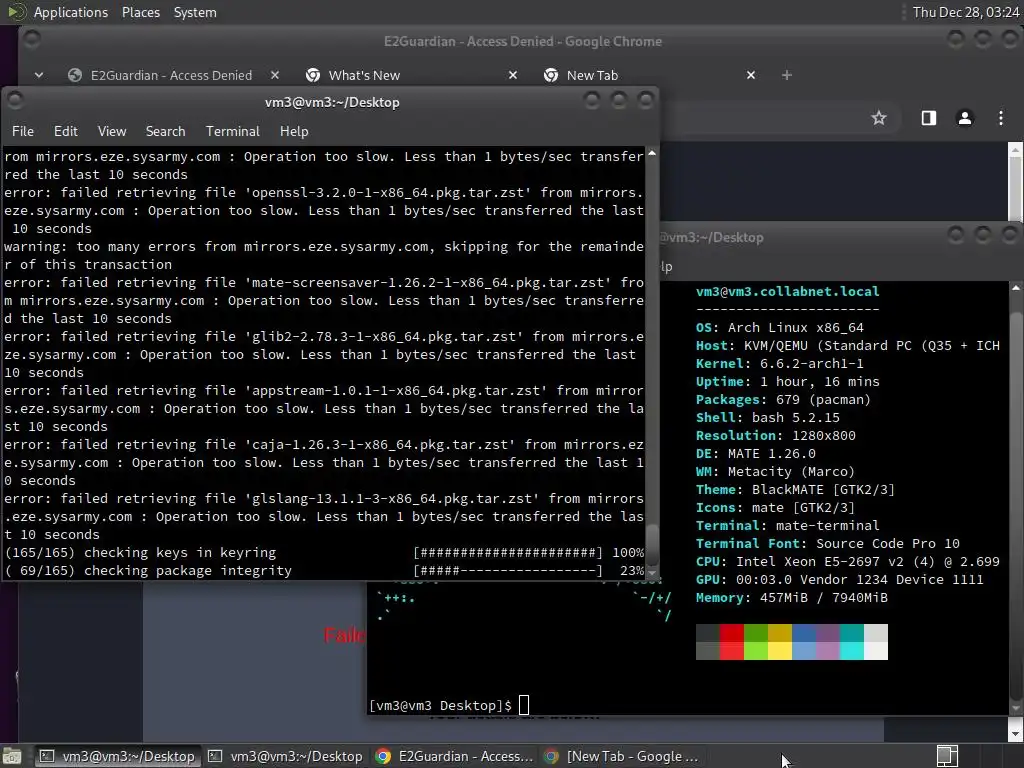The width and height of the screenshot is (1024, 768).
Task: Click the workspace switcher in the bottom panel
Action: [x=947, y=756]
